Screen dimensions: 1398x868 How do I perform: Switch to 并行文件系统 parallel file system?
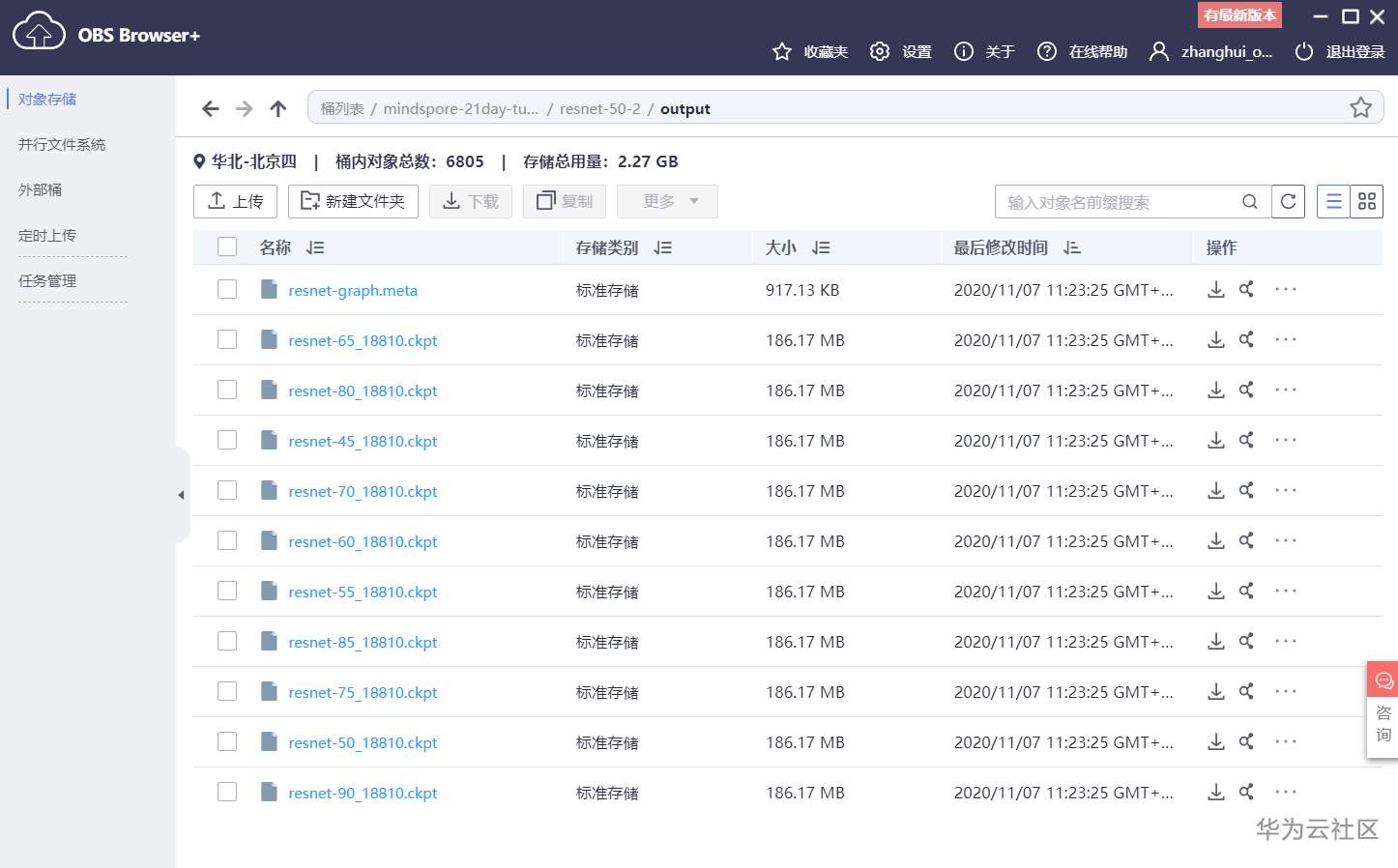(x=62, y=144)
